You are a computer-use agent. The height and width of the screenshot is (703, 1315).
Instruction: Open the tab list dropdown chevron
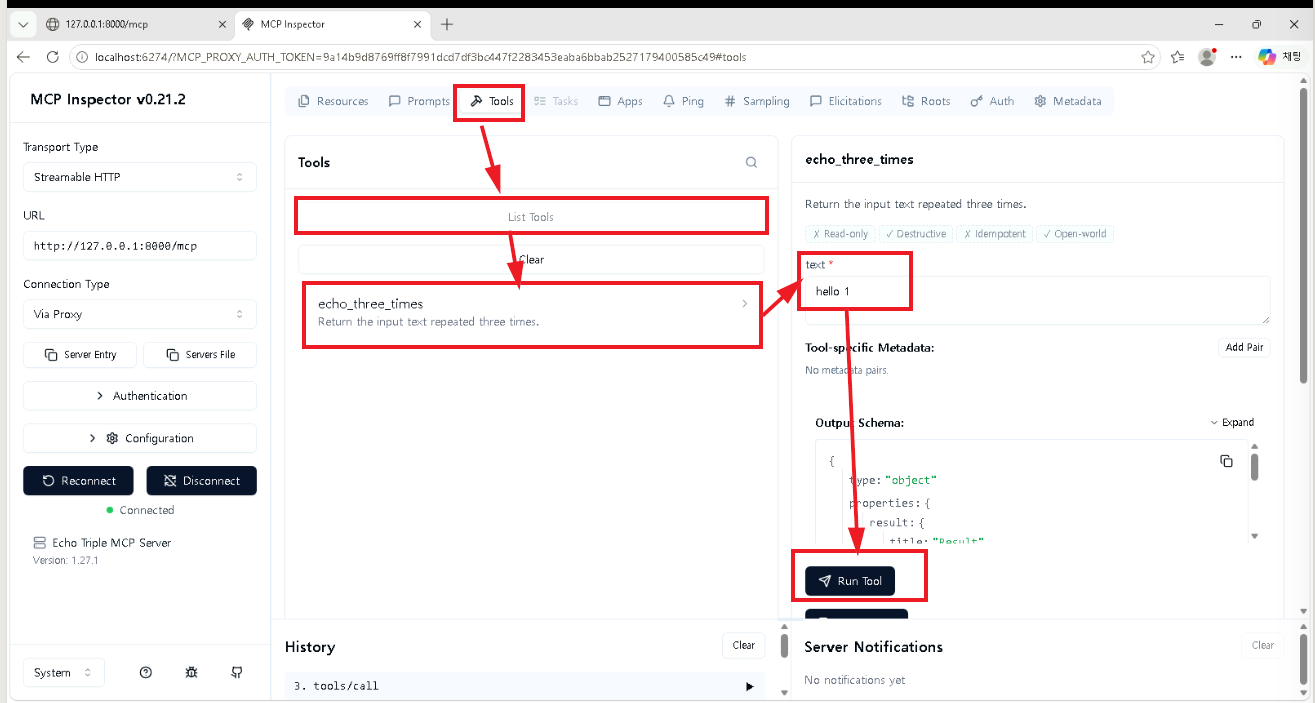click(x=24, y=24)
